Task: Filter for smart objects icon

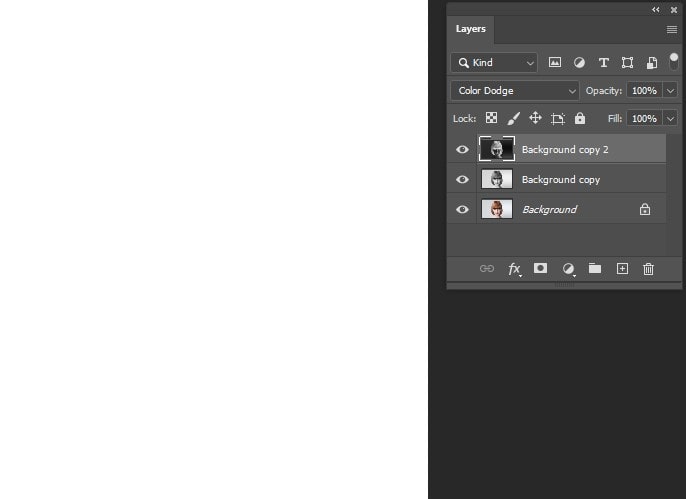Action: click(x=652, y=63)
